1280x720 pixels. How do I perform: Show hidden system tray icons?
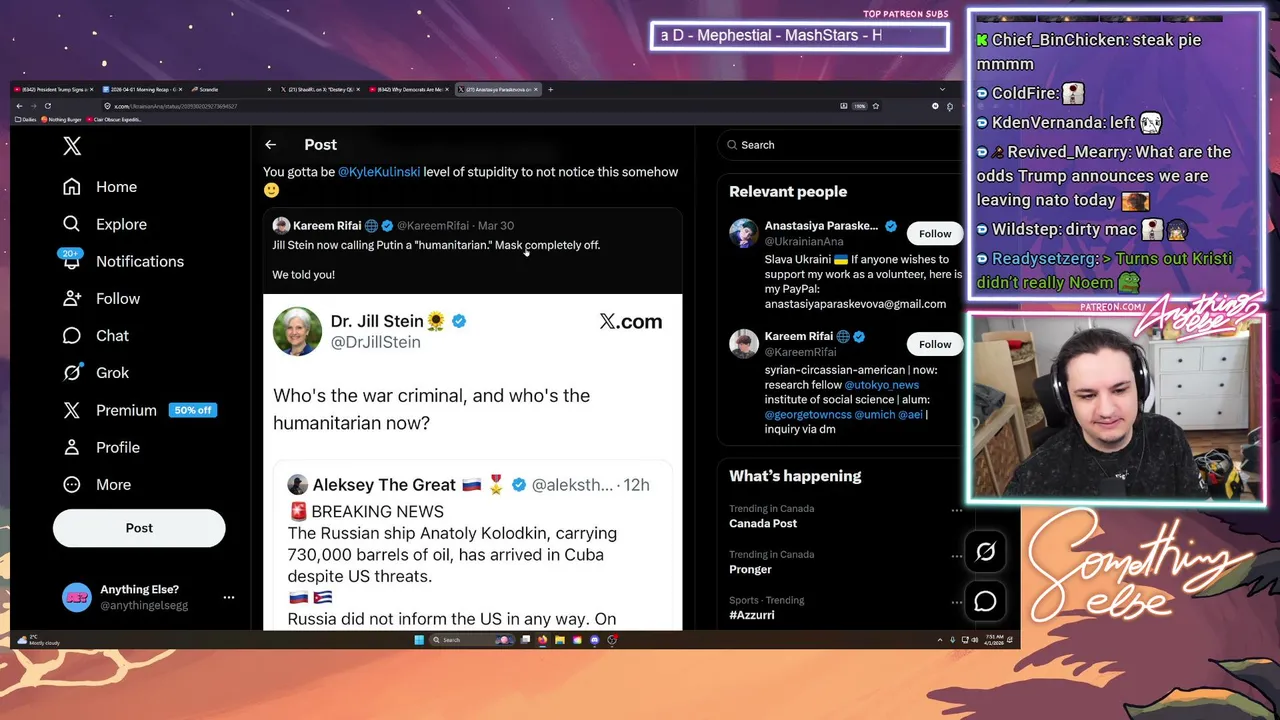(x=940, y=640)
